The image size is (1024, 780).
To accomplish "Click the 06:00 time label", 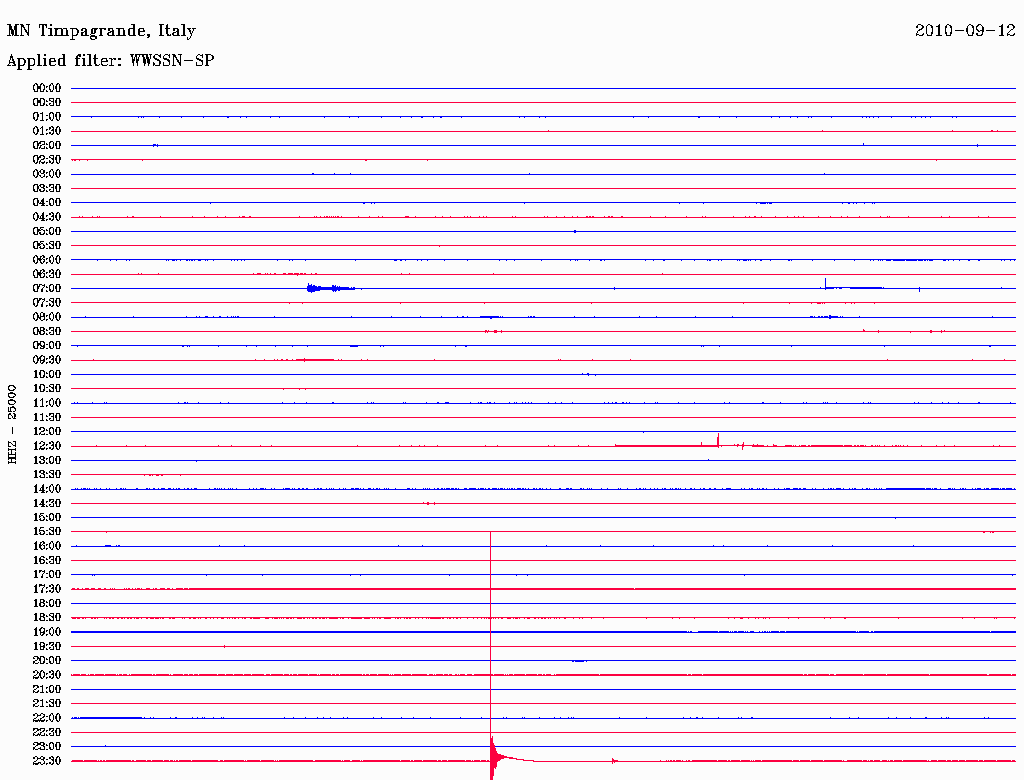I will [47, 260].
